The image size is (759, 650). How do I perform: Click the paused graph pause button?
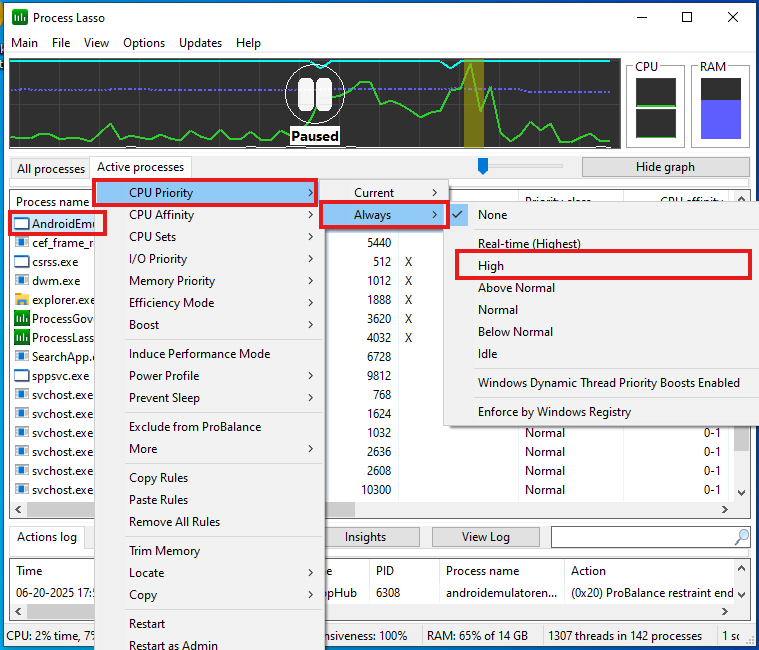tap(315, 94)
